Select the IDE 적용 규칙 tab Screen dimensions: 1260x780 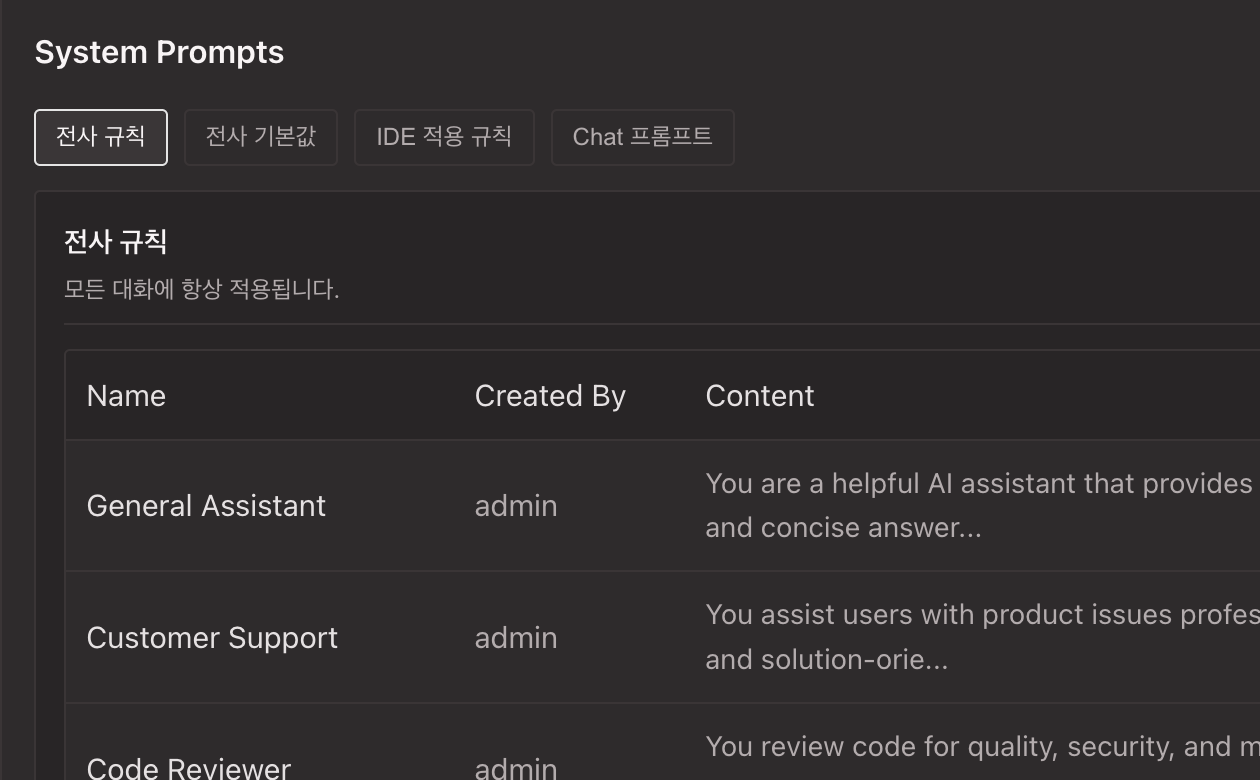[444, 137]
